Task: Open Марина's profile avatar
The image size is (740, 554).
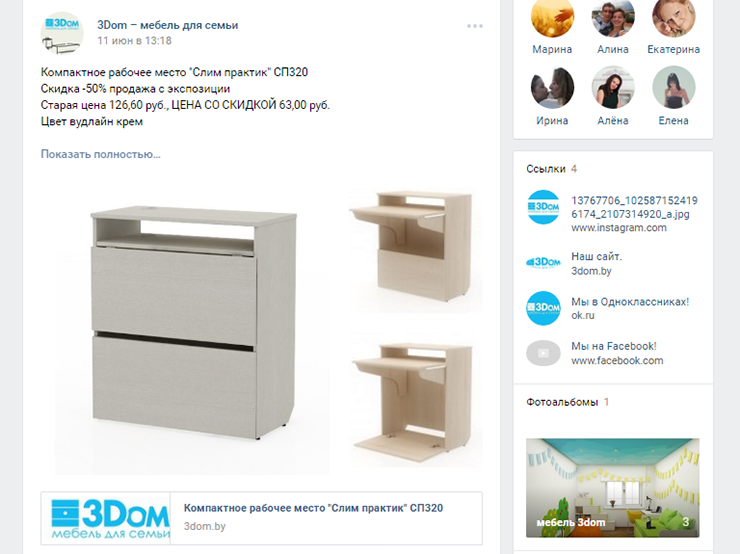Action: pos(552,17)
